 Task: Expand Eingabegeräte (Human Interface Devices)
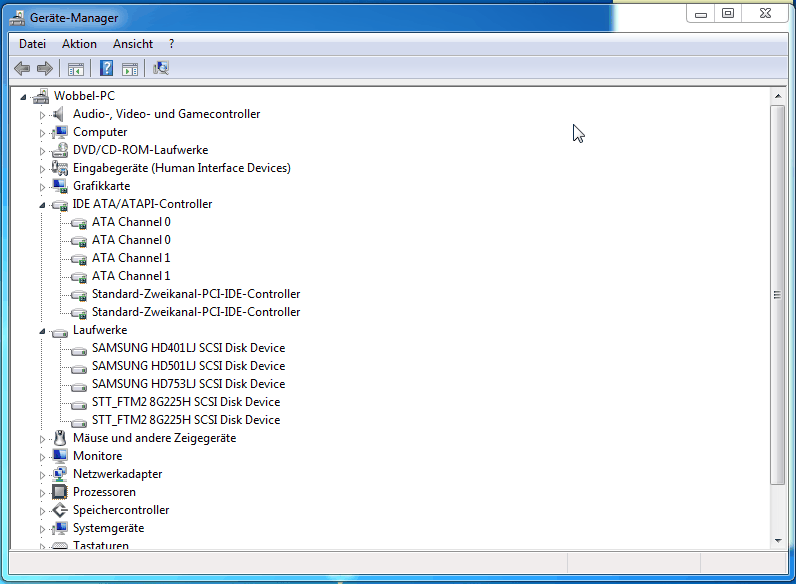(42, 169)
